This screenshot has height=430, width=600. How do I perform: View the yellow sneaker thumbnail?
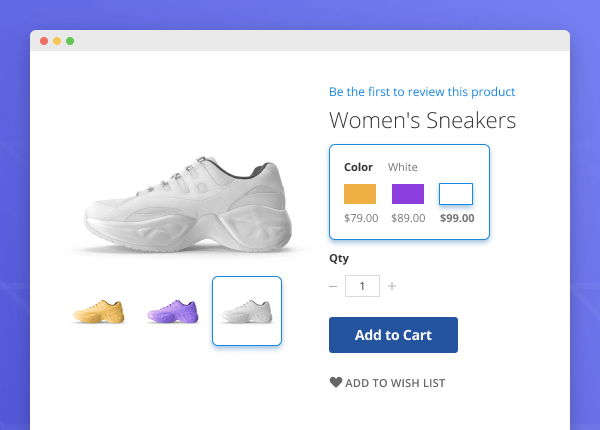[x=99, y=311]
